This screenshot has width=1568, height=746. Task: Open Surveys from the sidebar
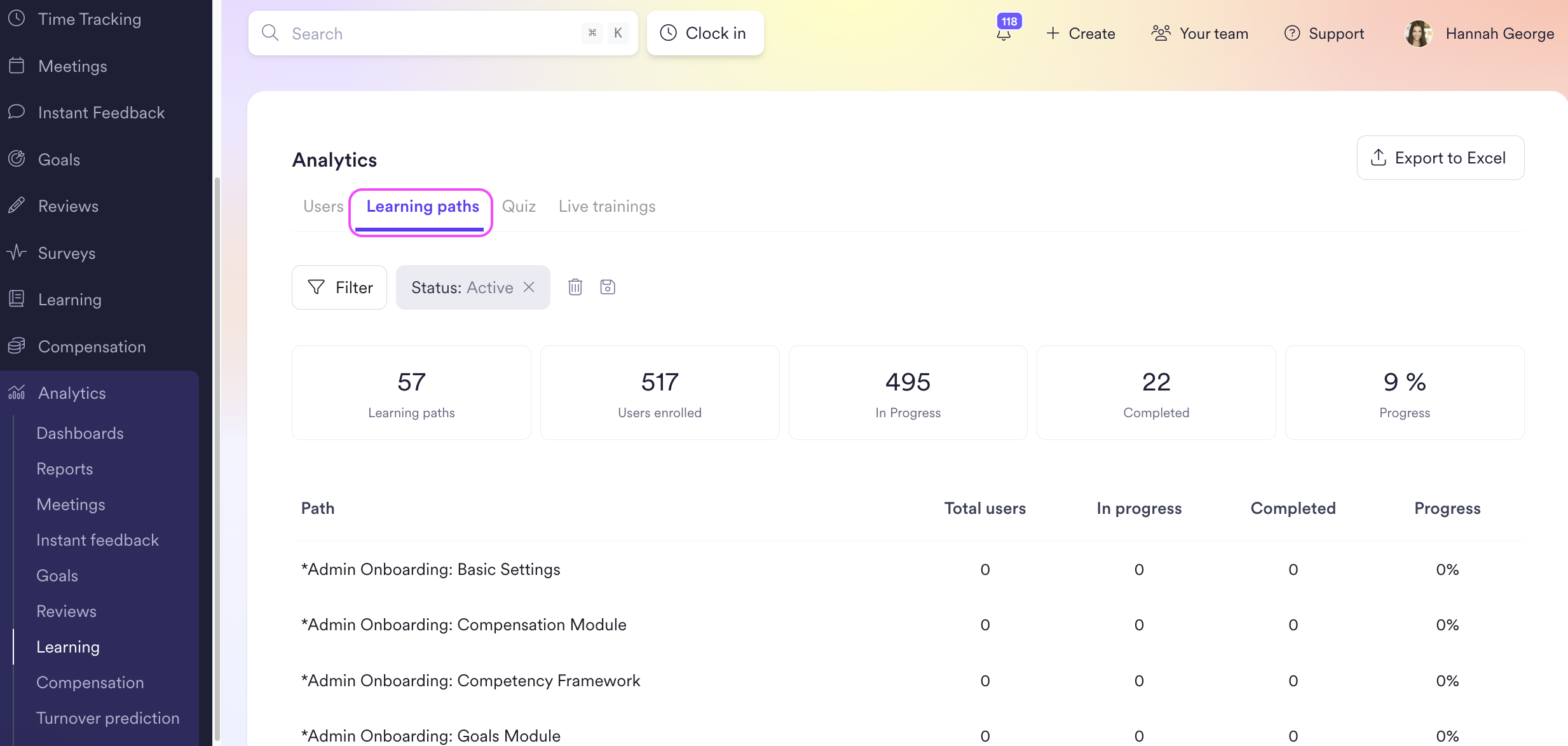67,253
